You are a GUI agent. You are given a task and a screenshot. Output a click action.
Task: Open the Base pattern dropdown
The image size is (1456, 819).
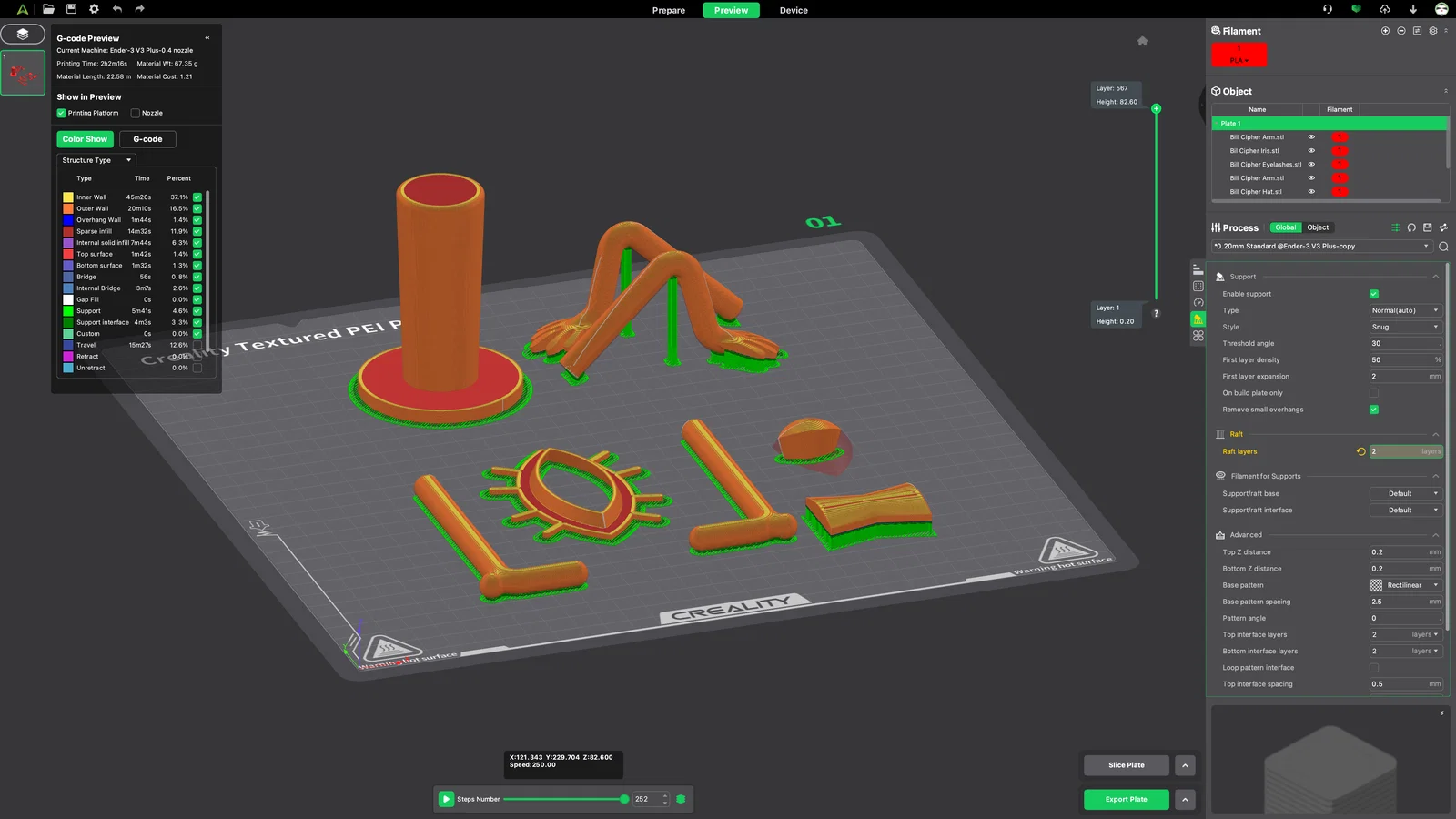click(1405, 585)
